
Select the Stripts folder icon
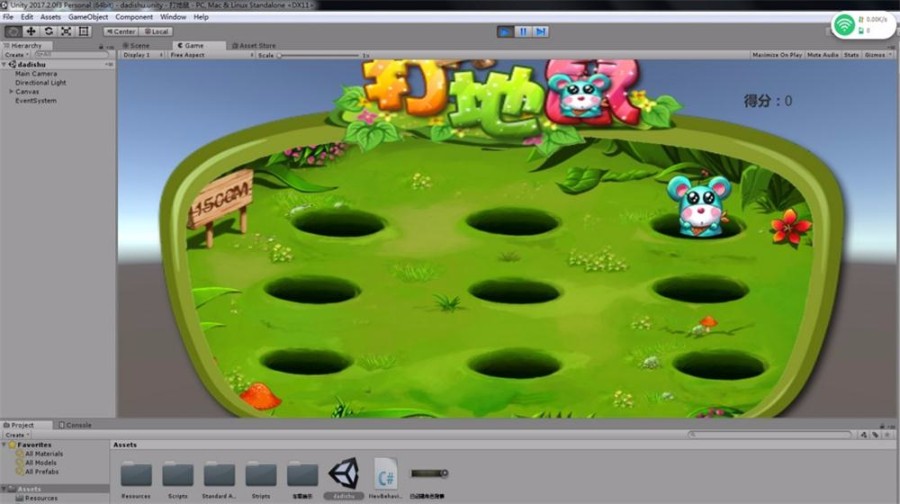click(261, 475)
